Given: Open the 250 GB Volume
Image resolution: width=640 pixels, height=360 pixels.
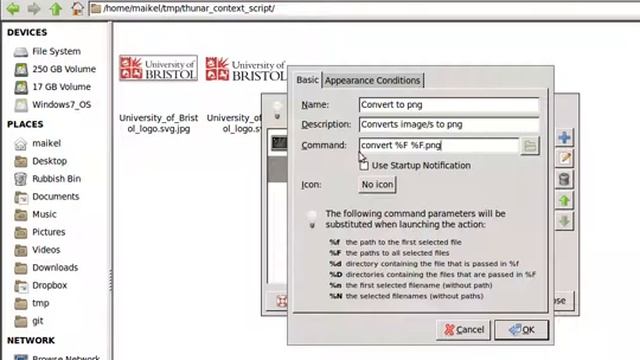Looking at the screenshot, I should pyautogui.click(x=64, y=69).
